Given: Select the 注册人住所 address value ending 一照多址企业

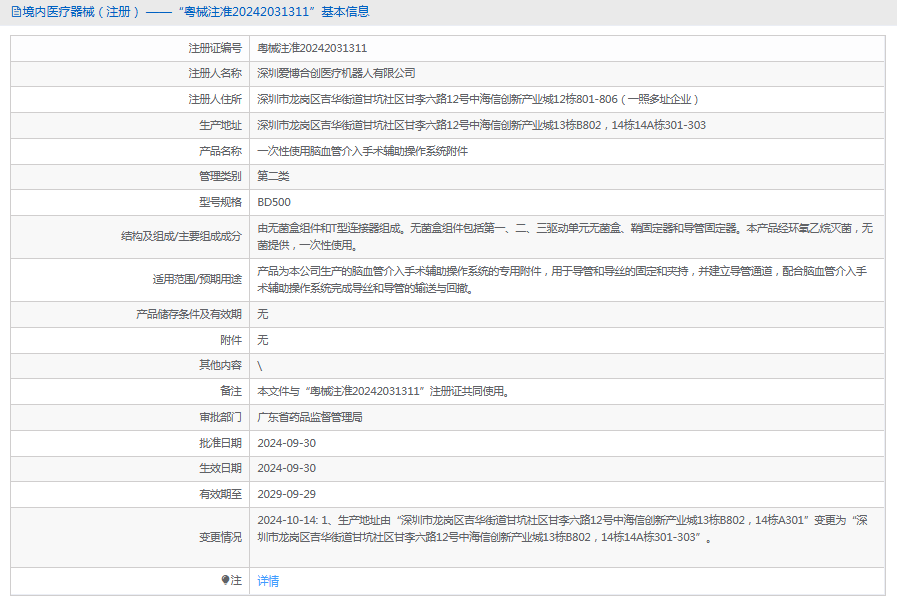Looking at the screenshot, I should [x=478, y=99].
